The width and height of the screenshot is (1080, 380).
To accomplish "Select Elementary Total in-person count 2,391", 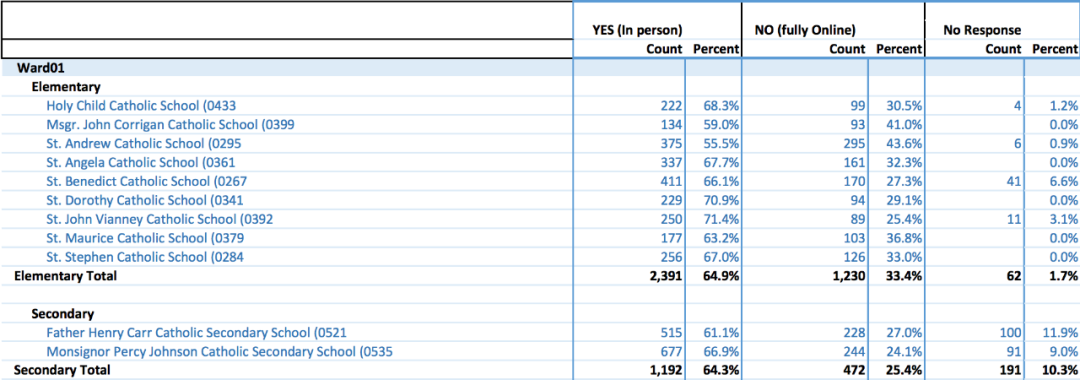I will pos(664,276).
